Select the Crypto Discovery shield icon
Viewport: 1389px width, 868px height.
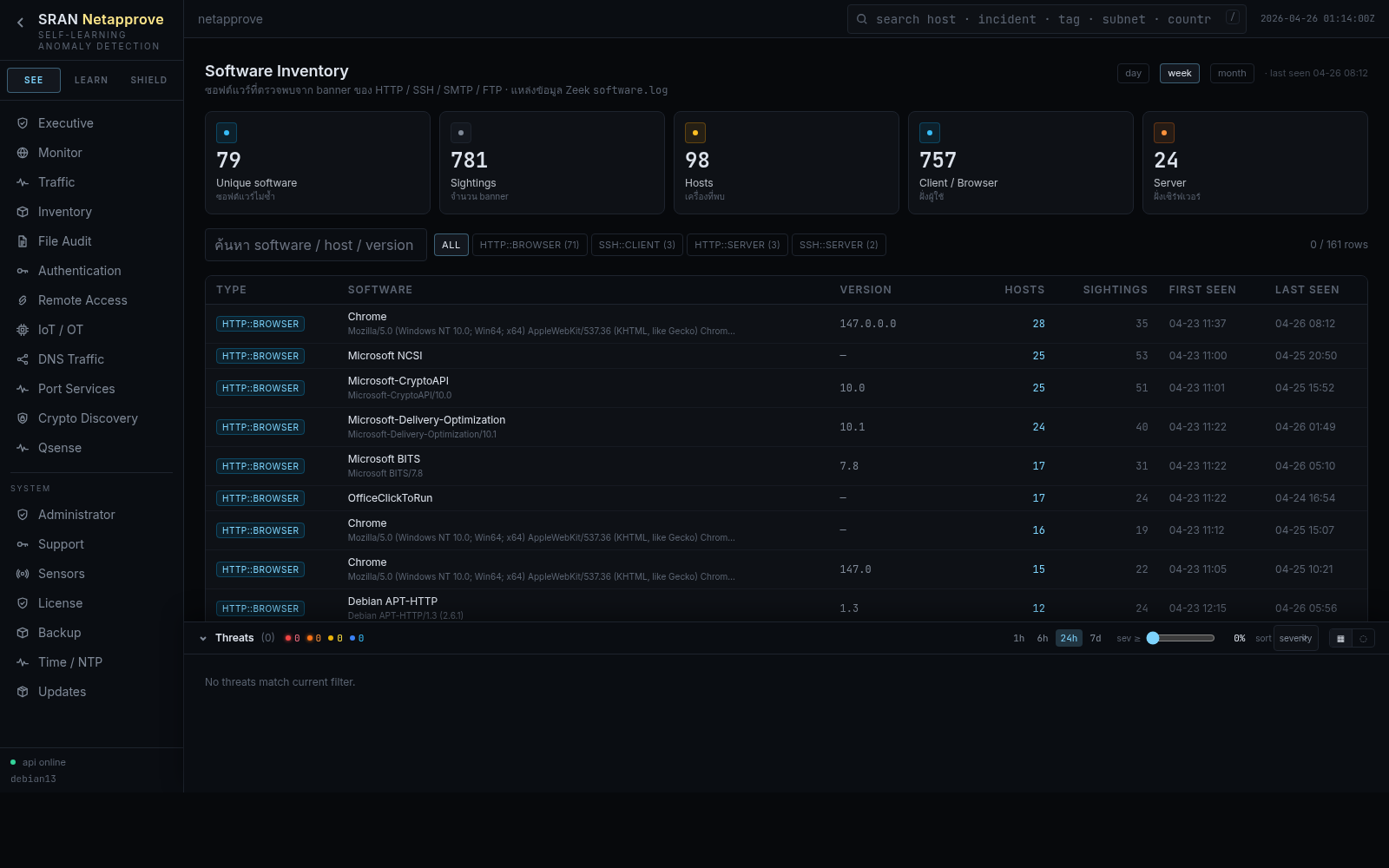(x=23, y=418)
